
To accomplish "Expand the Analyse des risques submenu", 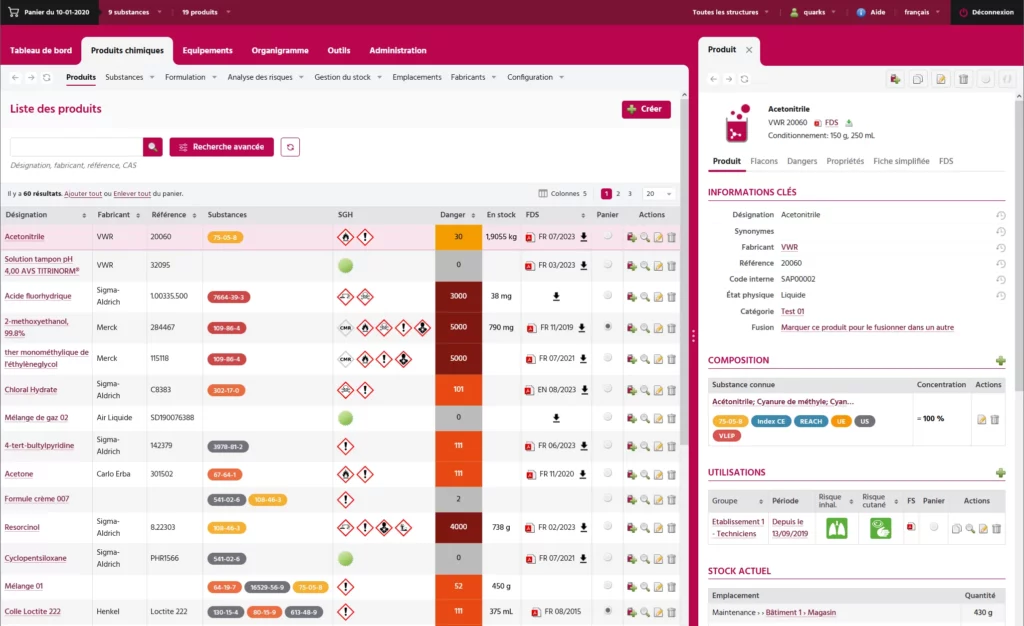I will [x=265, y=77].
